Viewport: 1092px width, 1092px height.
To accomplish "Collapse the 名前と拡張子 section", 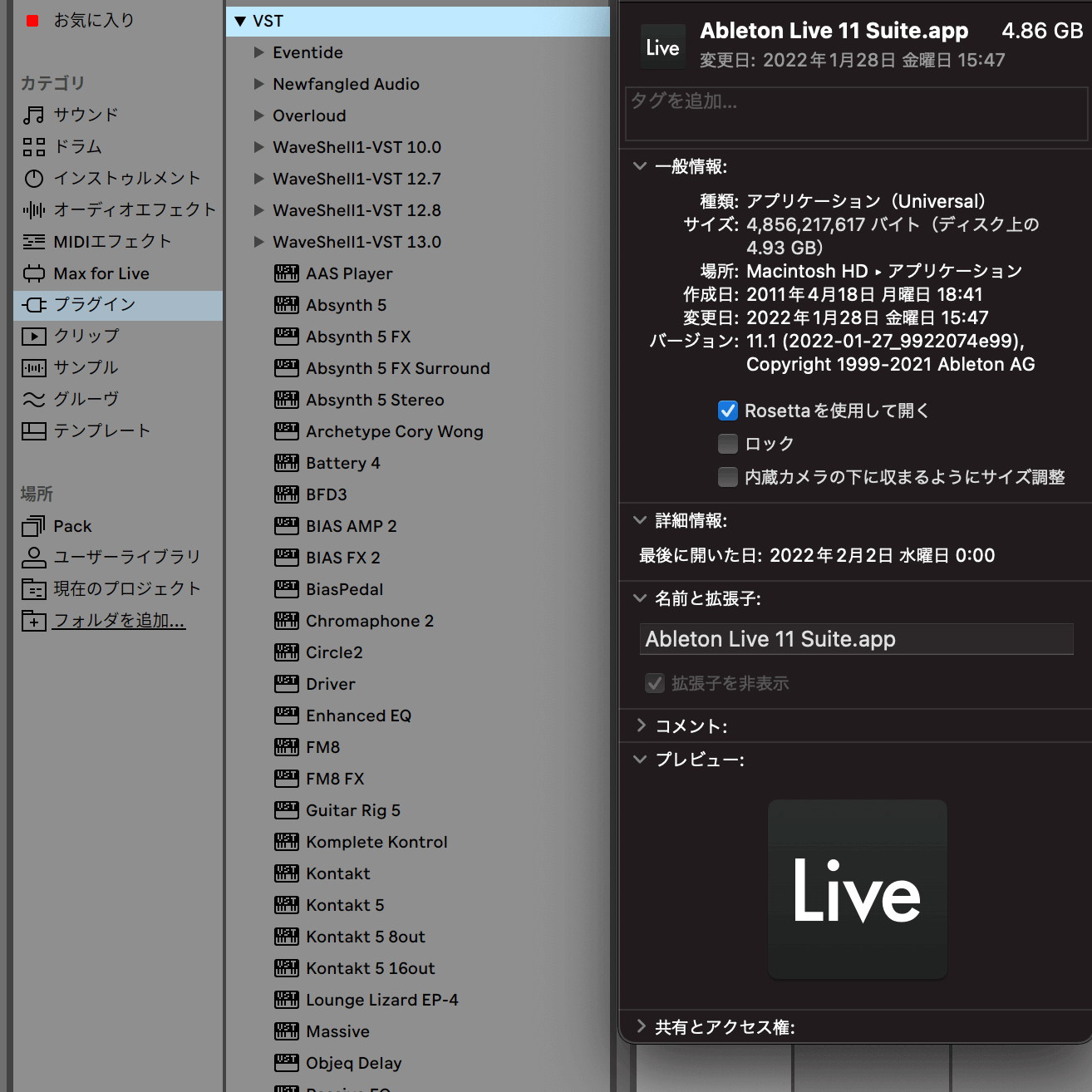I will point(640,598).
